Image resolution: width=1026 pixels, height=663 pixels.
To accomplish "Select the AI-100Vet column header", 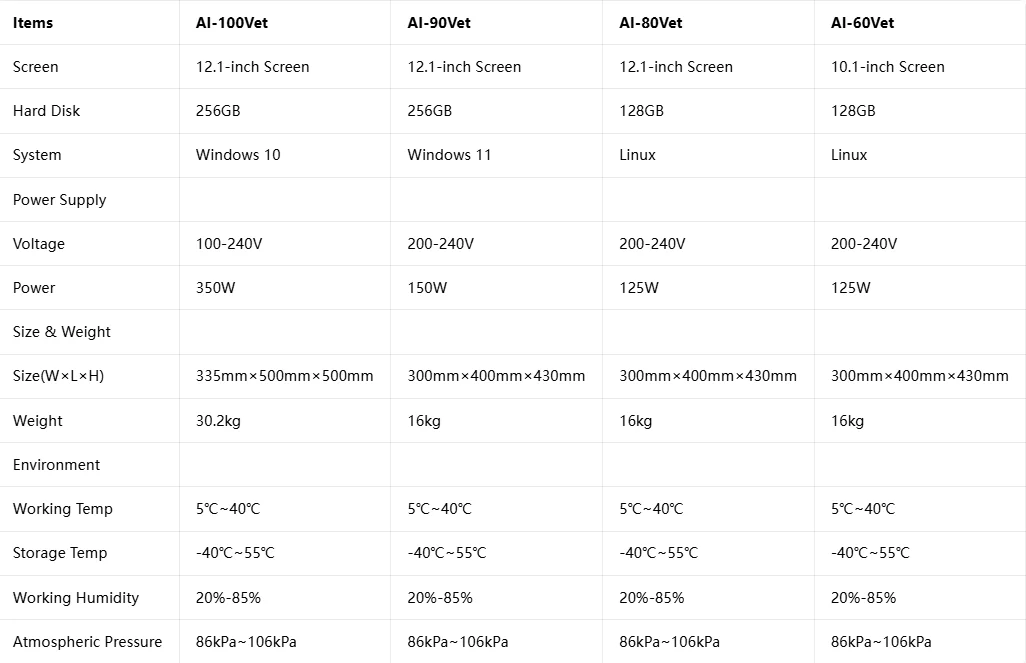I will coord(233,23).
